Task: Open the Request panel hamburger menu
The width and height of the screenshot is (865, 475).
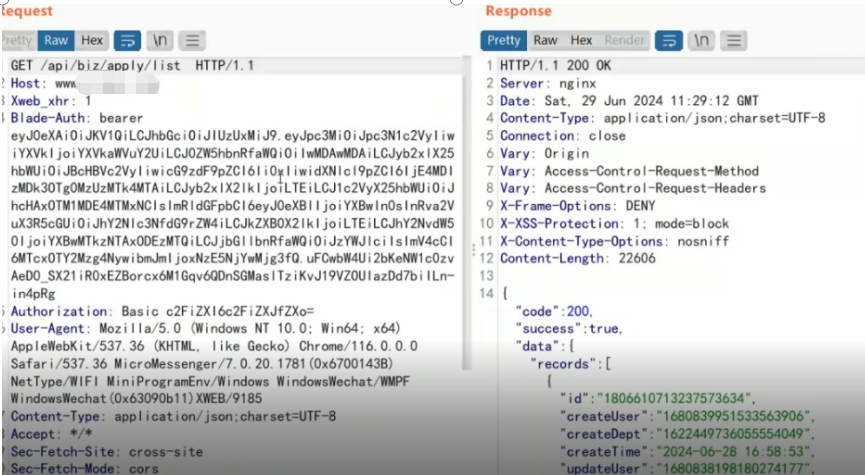Action: click(x=192, y=41)
